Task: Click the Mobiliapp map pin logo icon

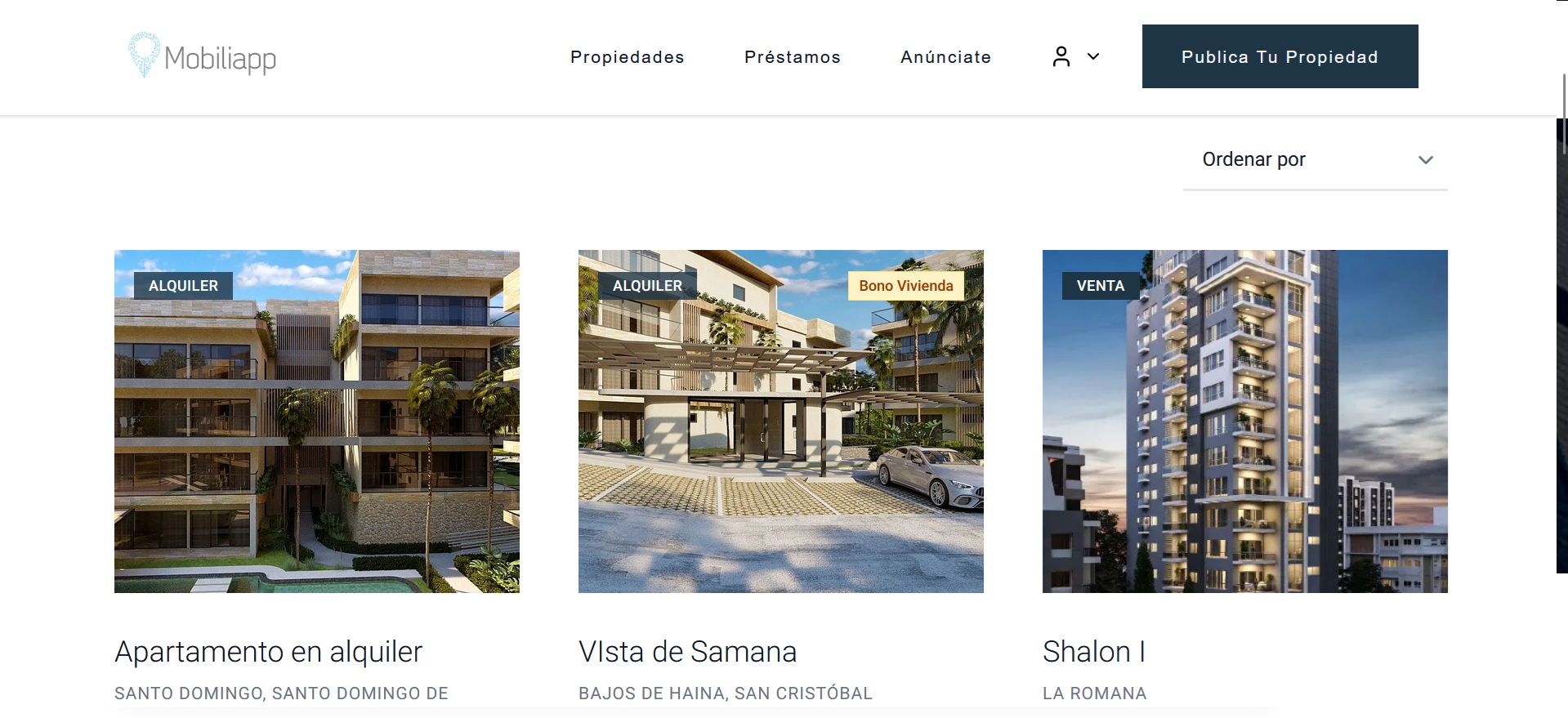Action: (144, 55)
